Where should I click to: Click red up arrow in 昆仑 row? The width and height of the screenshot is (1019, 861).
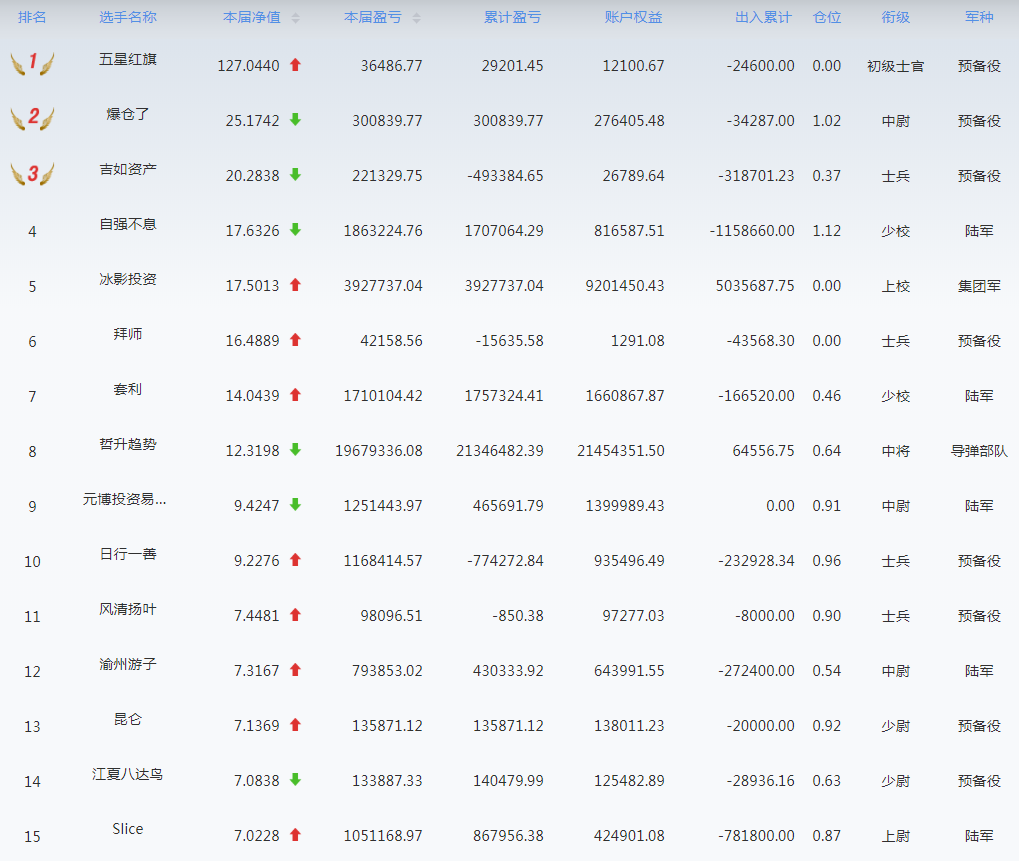296,725
